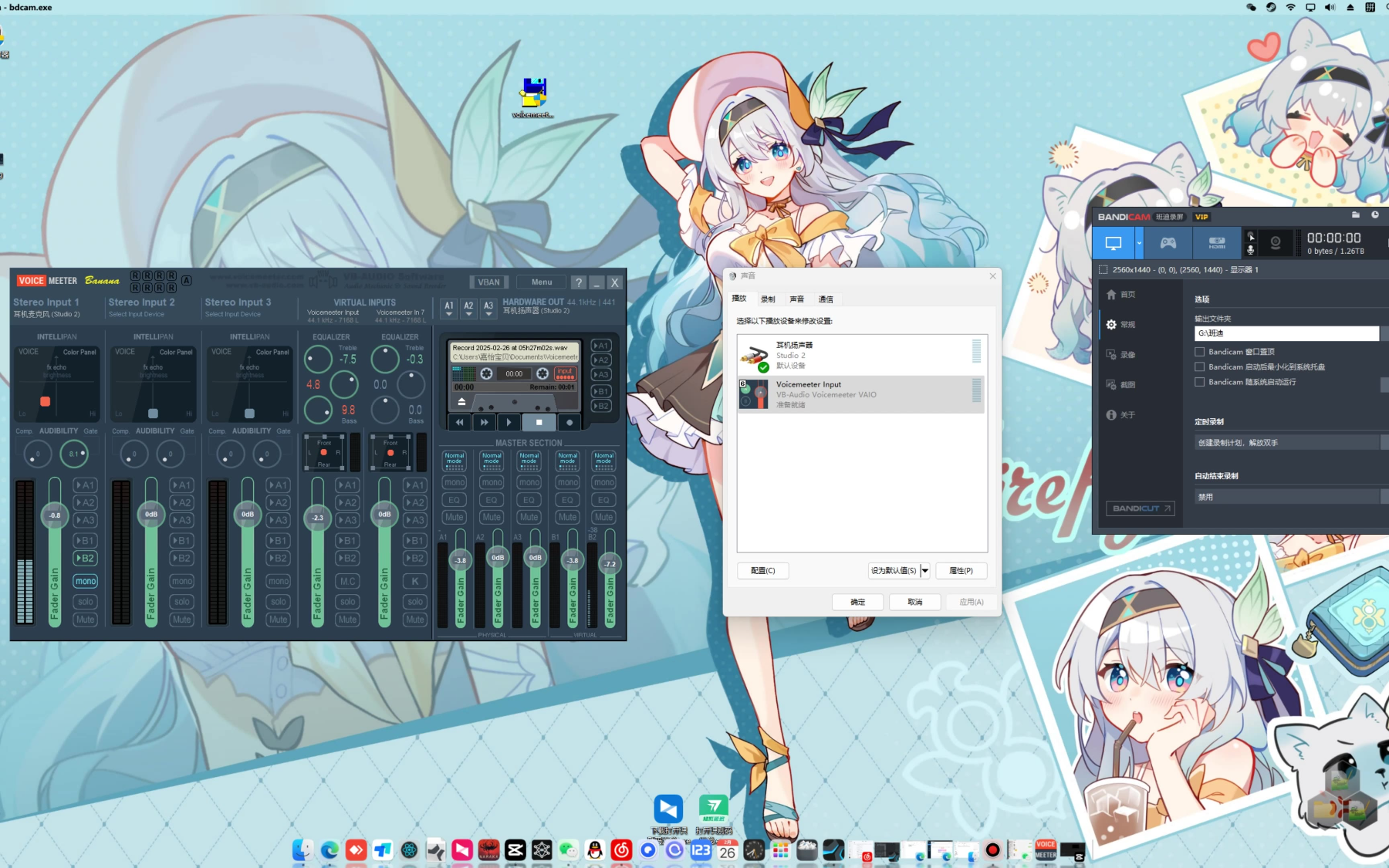
Task: Click Voicemeeter Input Treble EQ knob
Action: tap(318, 359)
